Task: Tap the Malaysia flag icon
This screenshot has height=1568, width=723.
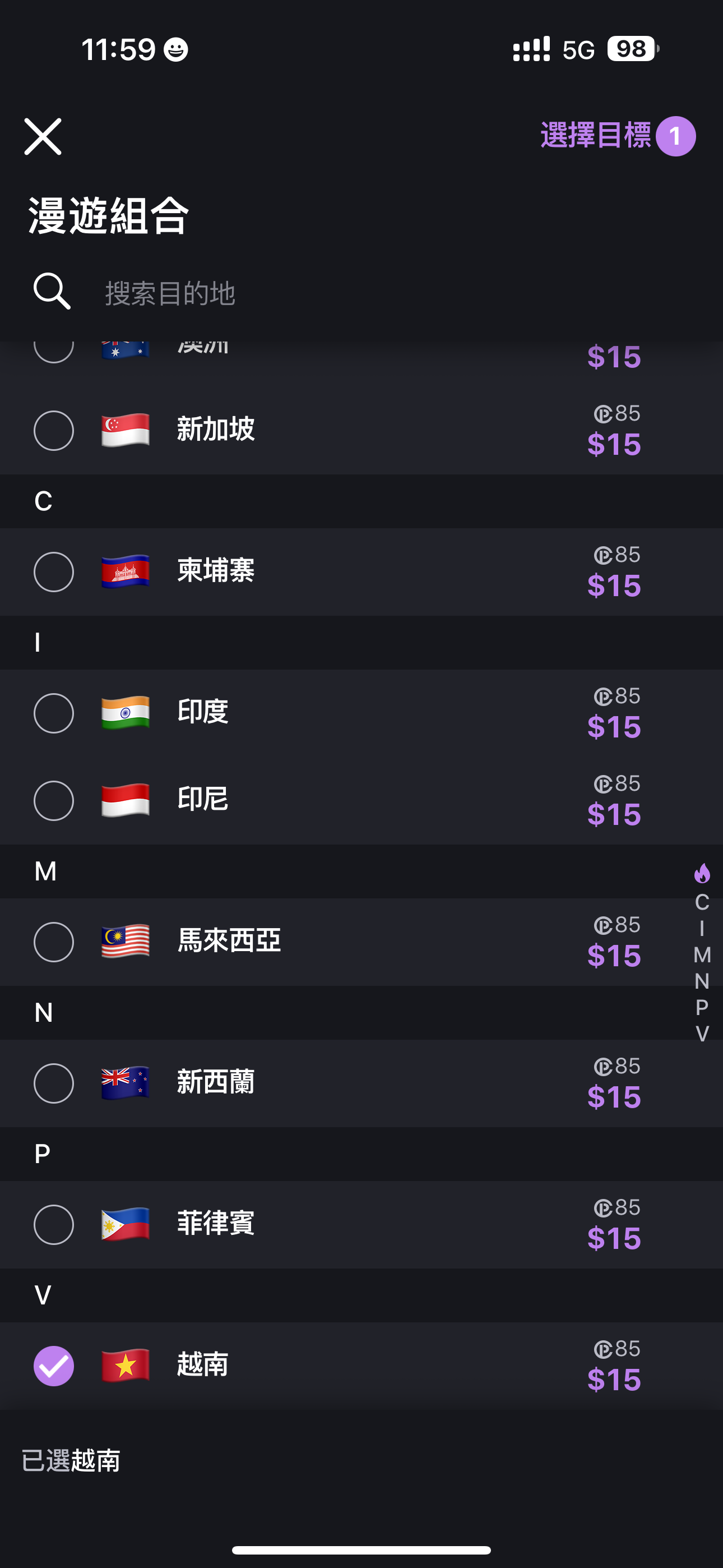Action: (x=126, y=942)
